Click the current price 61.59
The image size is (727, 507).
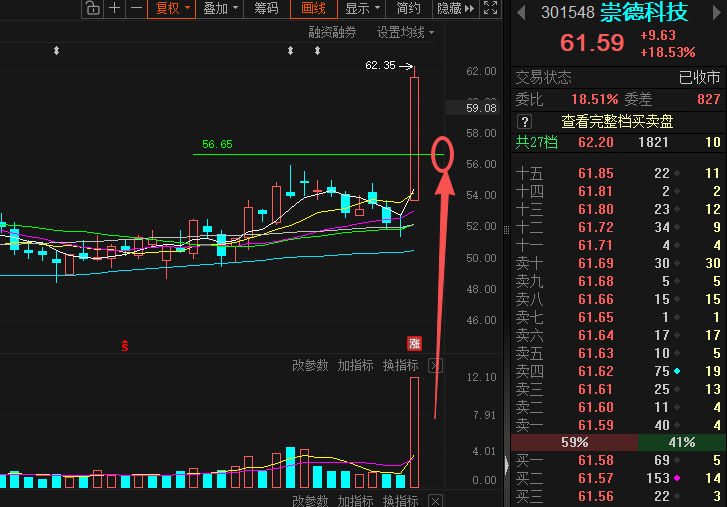pos(592,43)
